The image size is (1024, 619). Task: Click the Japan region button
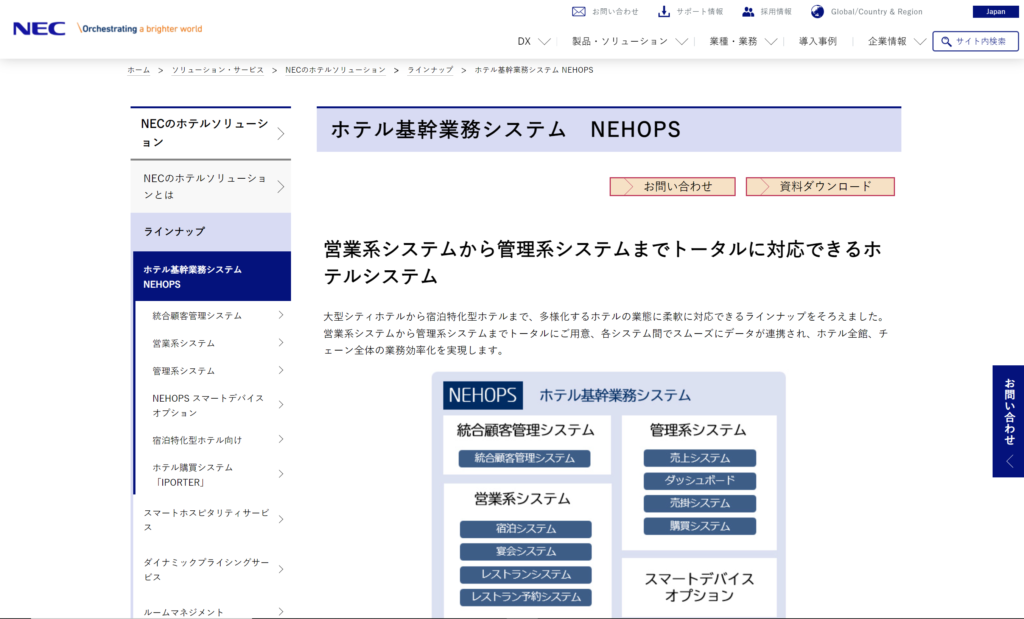click(995, 12)
